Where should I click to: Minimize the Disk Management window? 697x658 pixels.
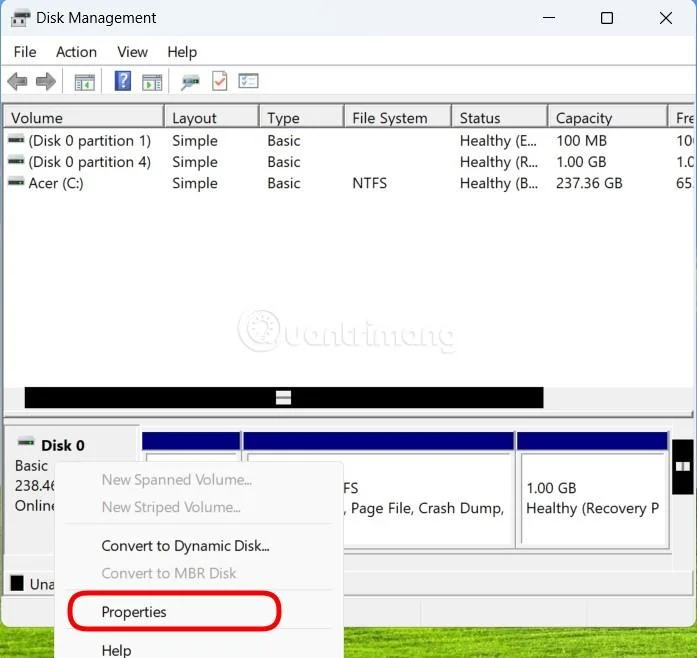point(549,18)
